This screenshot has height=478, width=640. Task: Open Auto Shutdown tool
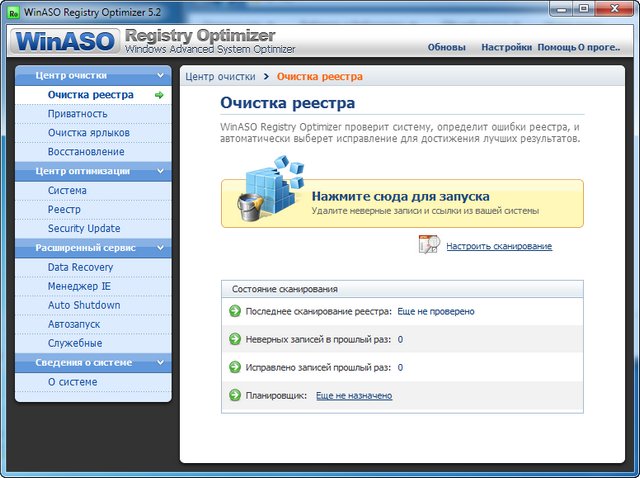93,305
